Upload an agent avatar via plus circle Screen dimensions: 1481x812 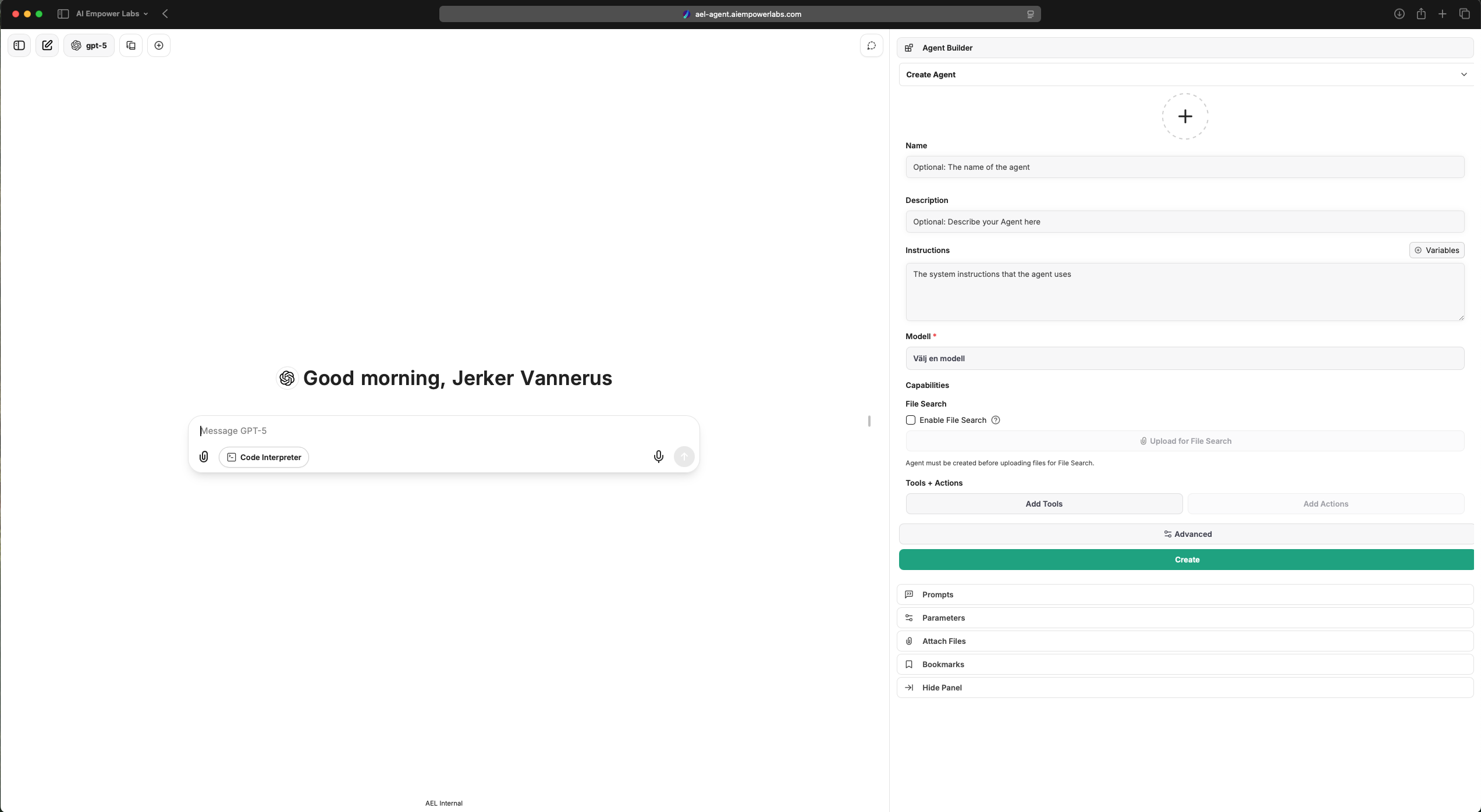coord(1185,116)
